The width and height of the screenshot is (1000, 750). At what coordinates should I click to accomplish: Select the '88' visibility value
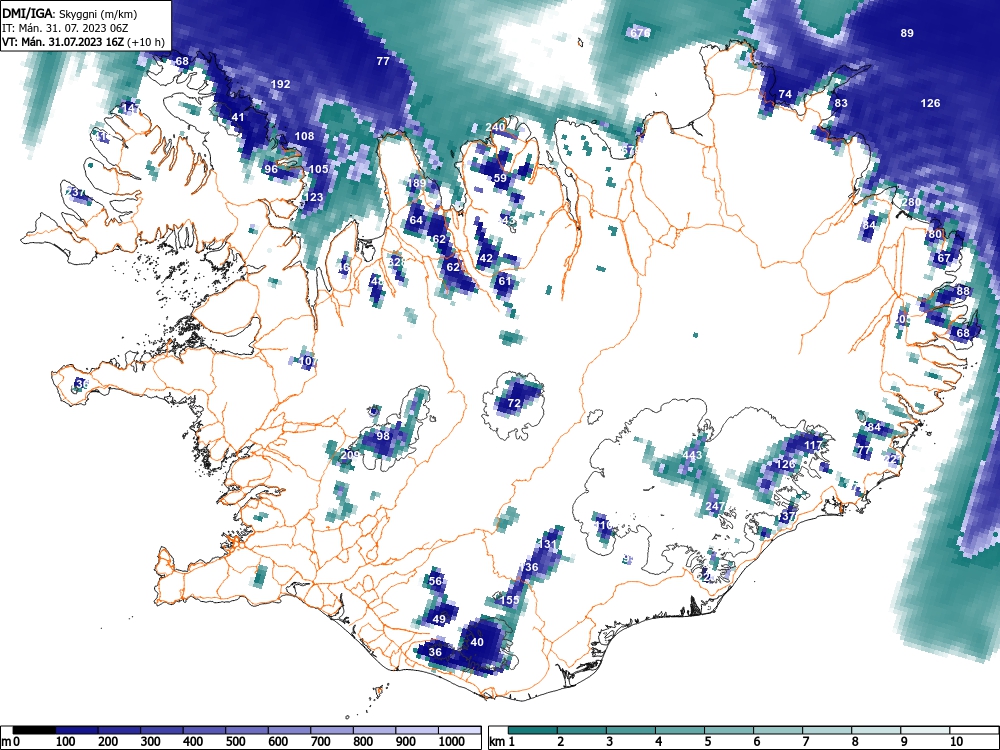pos(963,291)
